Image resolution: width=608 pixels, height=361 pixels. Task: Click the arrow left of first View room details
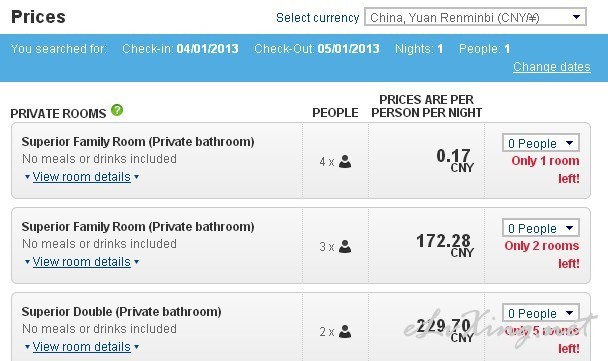point(27,177)
